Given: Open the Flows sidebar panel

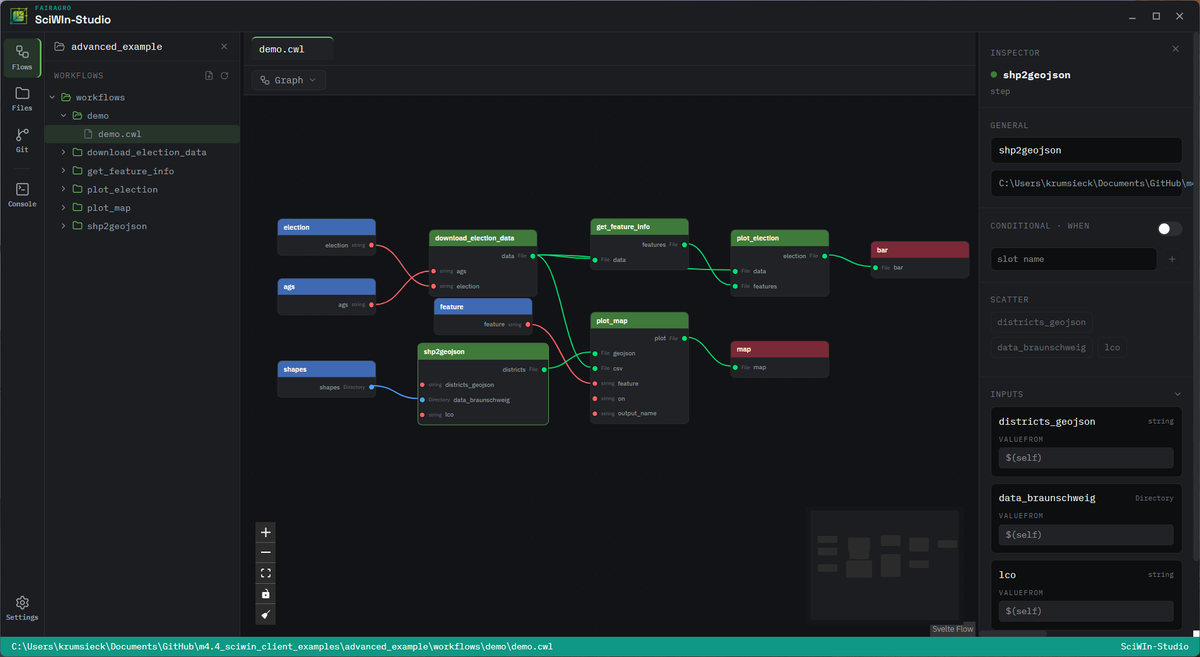Looking at the screenshot, I should pos(22,57).
